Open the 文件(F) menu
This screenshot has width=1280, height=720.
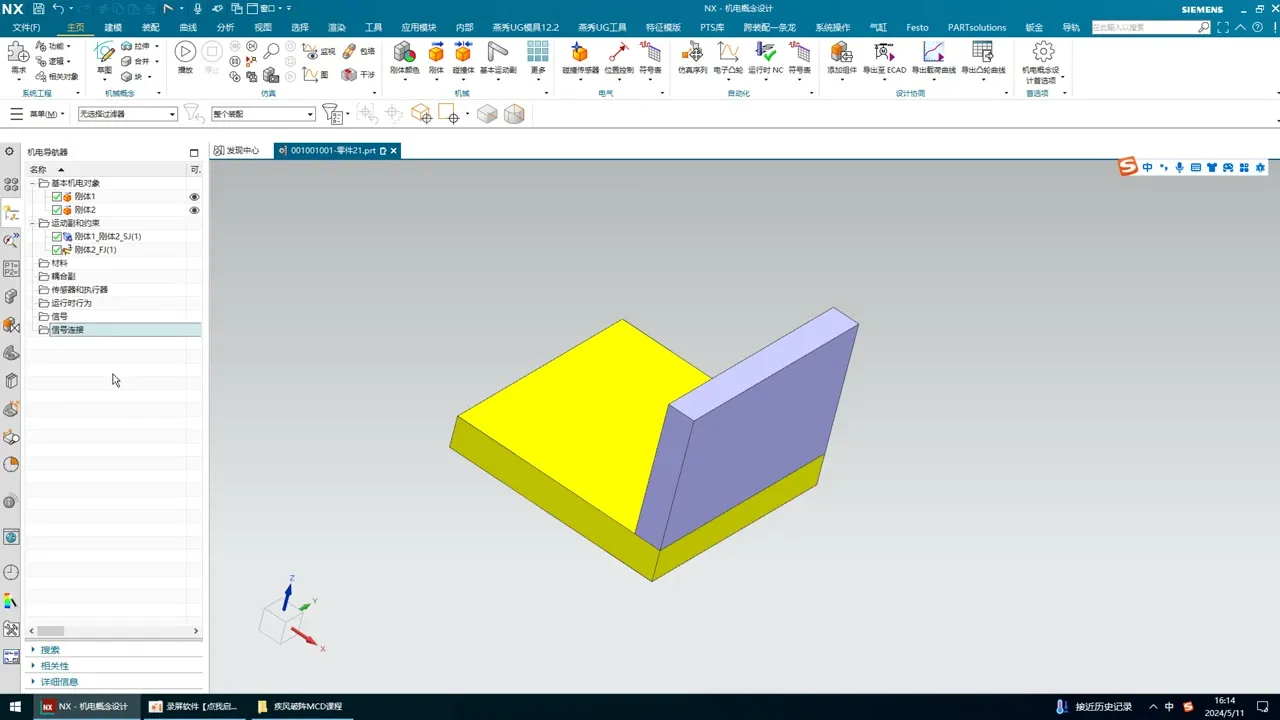[x=26, y=28]
